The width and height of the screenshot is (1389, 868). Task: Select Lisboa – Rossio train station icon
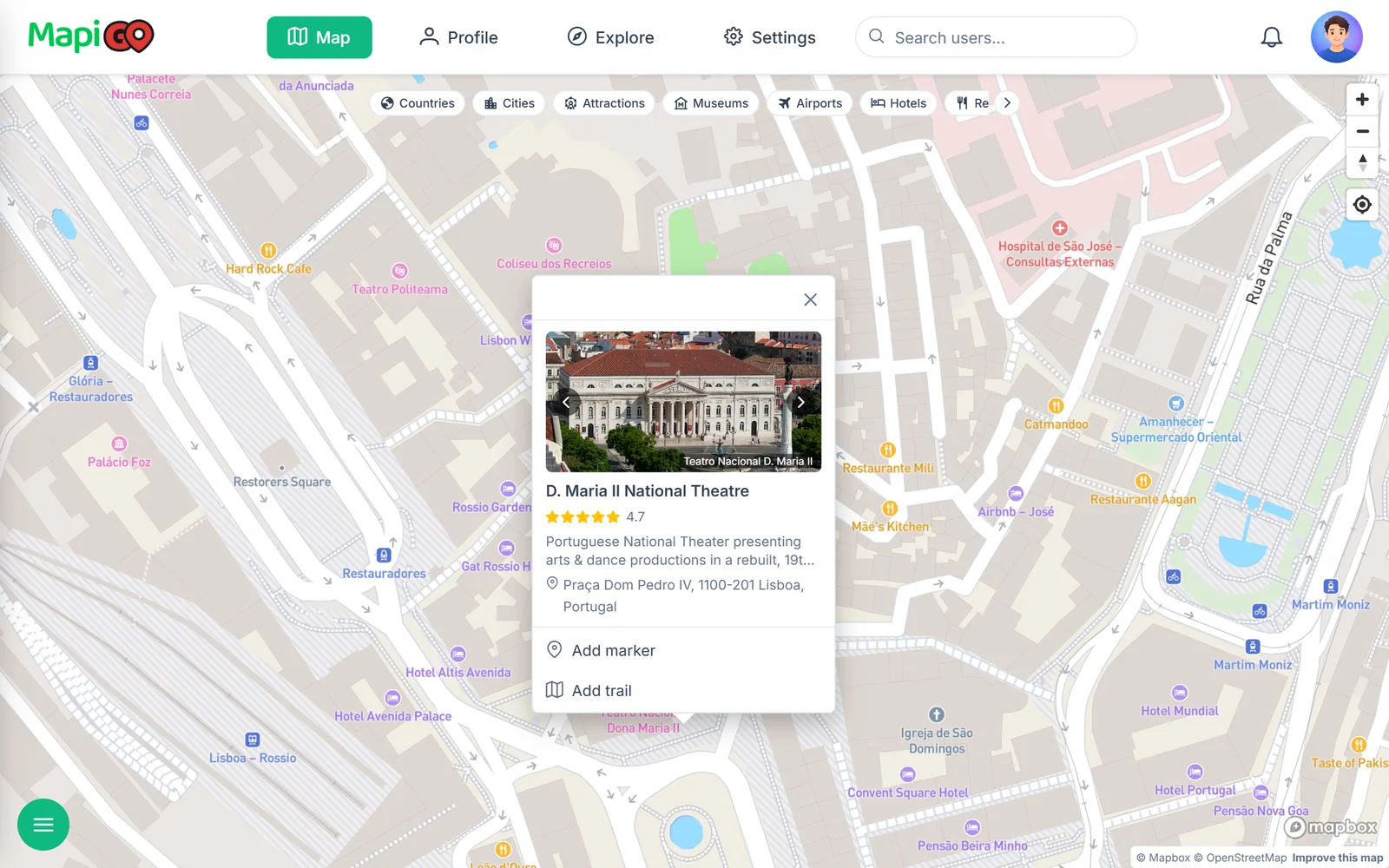click(253, 740)
